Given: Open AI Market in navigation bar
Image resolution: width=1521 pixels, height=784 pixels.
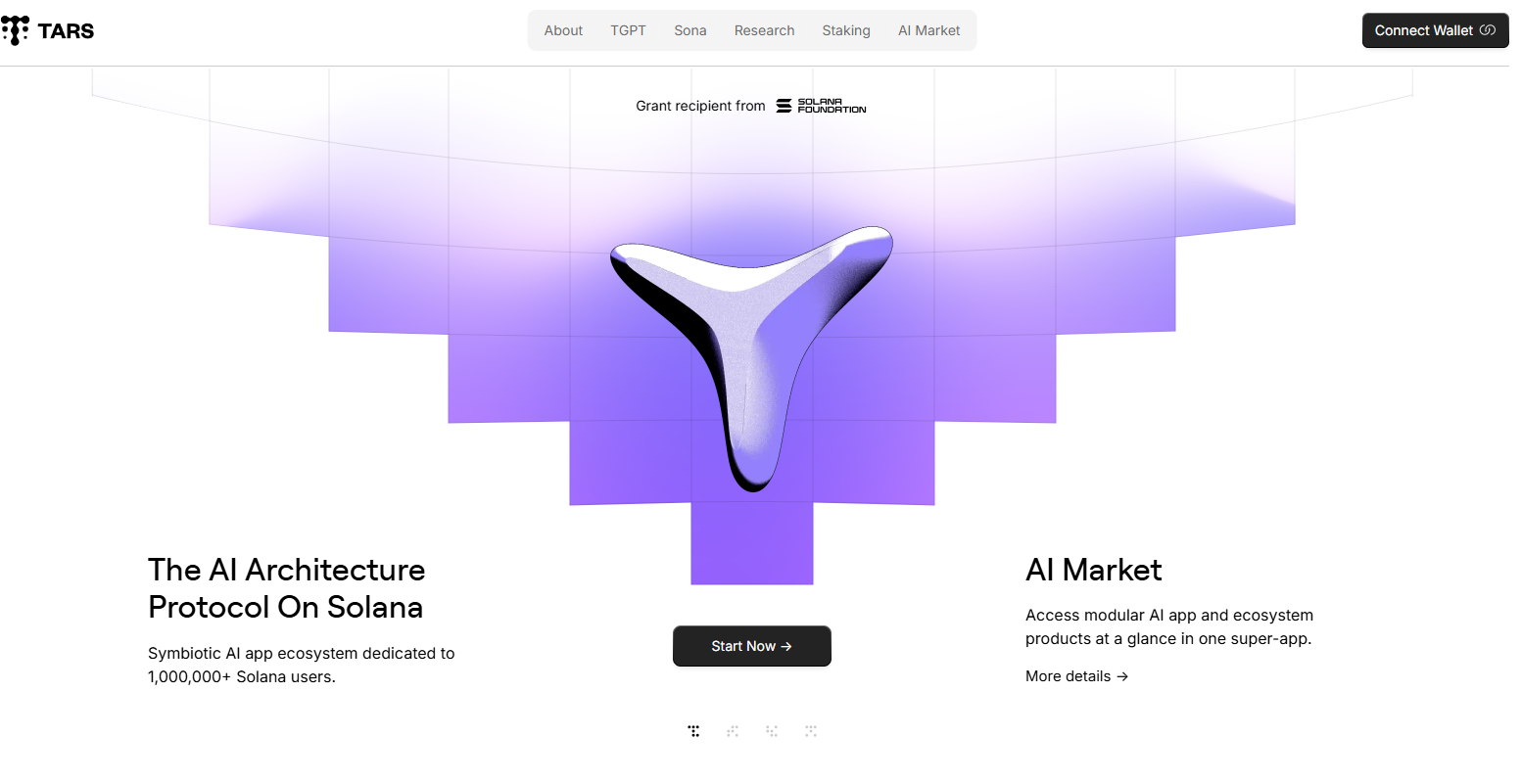Looking at the screenshot, I should pos(929,30).
